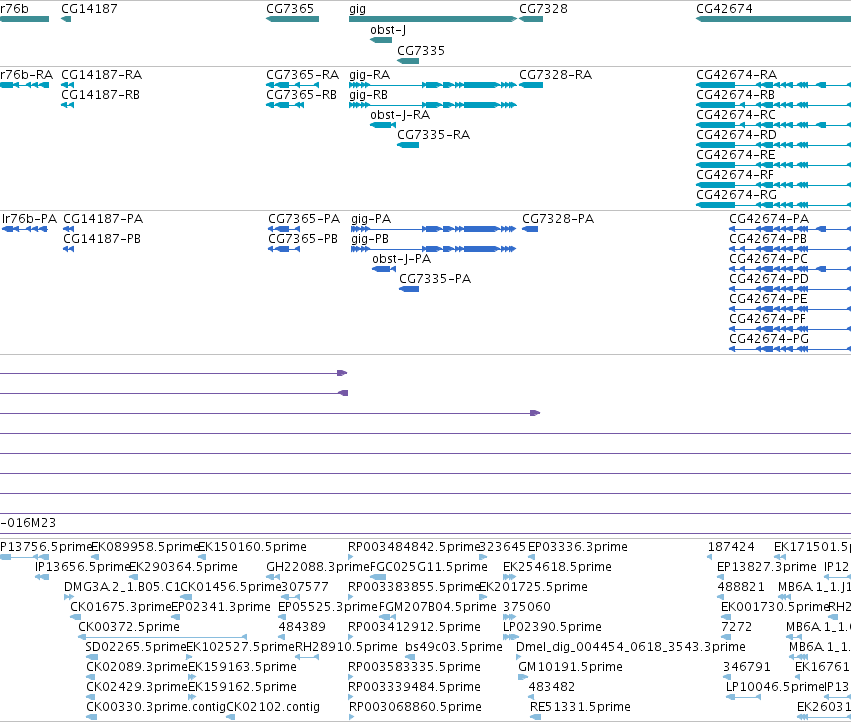Select the CG7328 gene label
This screenshot has width=851, height=722.
(543, 9)
